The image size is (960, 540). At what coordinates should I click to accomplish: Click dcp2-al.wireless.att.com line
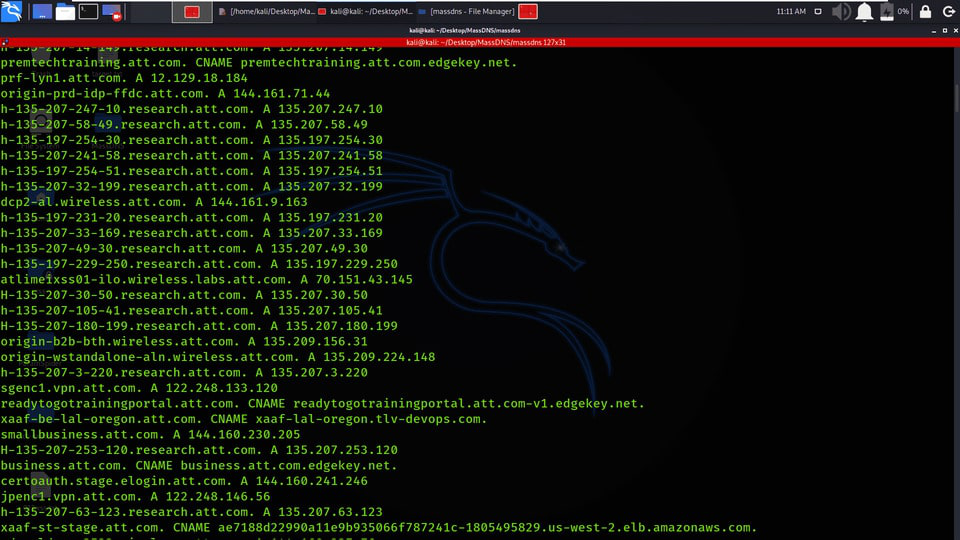click(x=154, y=202)
